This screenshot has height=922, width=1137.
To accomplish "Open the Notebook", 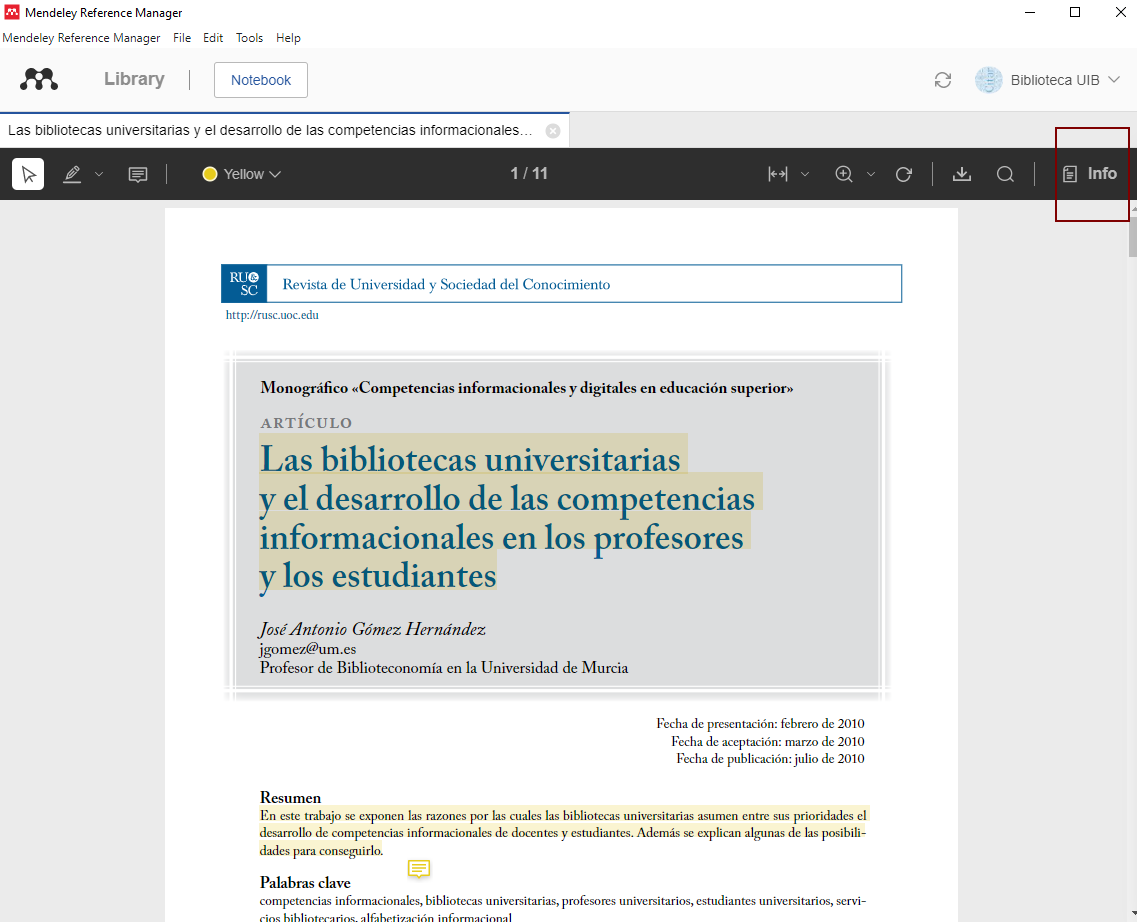I will point(261,80).
